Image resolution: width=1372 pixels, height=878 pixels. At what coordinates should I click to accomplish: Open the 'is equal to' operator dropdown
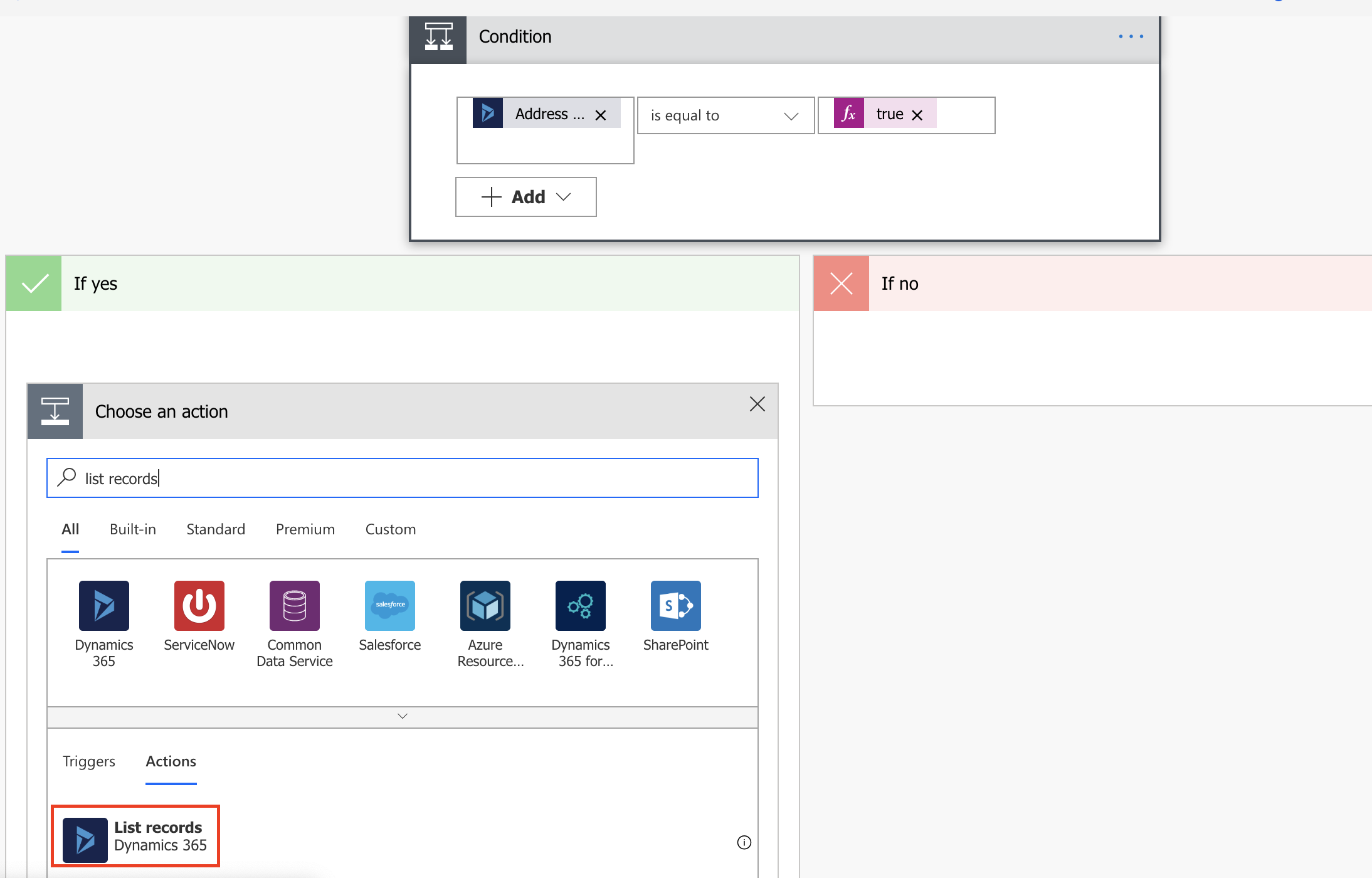(726, 115)
